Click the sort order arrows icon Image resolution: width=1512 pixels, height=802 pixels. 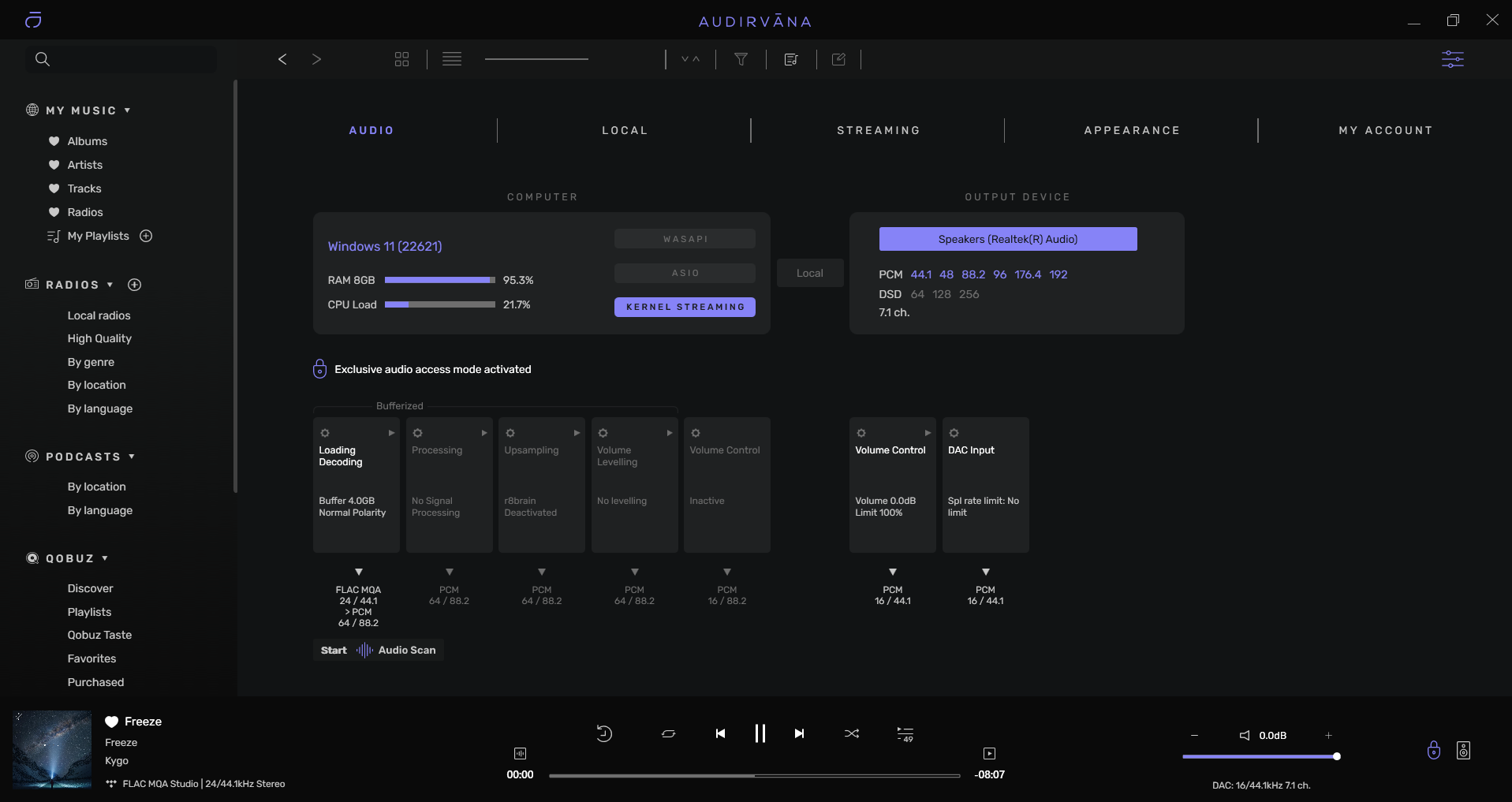pos(691,59)
